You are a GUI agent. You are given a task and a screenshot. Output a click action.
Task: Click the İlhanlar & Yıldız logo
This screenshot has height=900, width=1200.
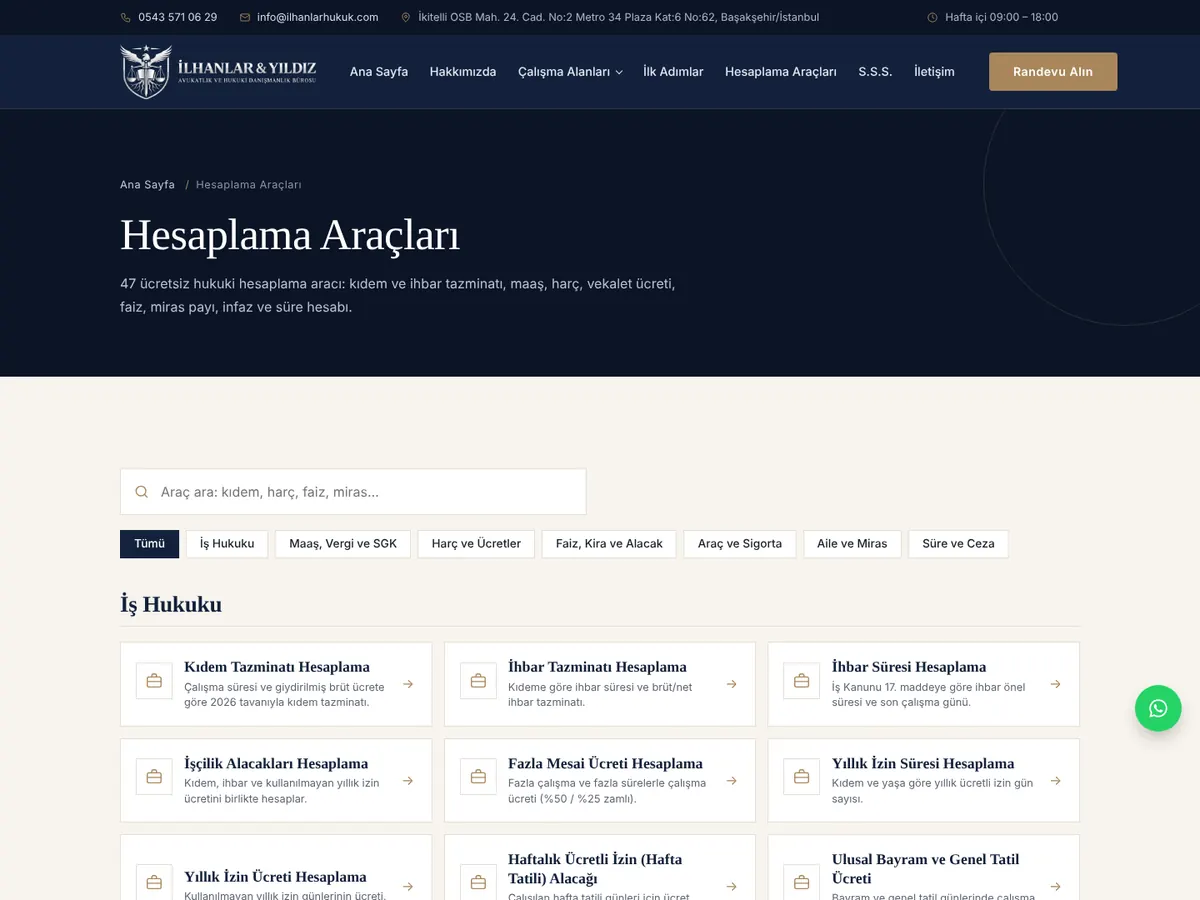point(218,71)
